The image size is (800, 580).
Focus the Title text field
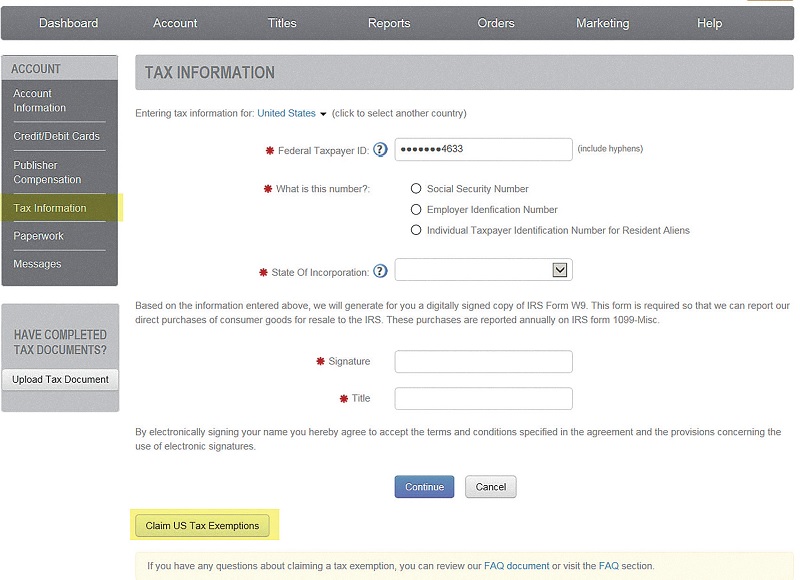[x=483, y=398]
